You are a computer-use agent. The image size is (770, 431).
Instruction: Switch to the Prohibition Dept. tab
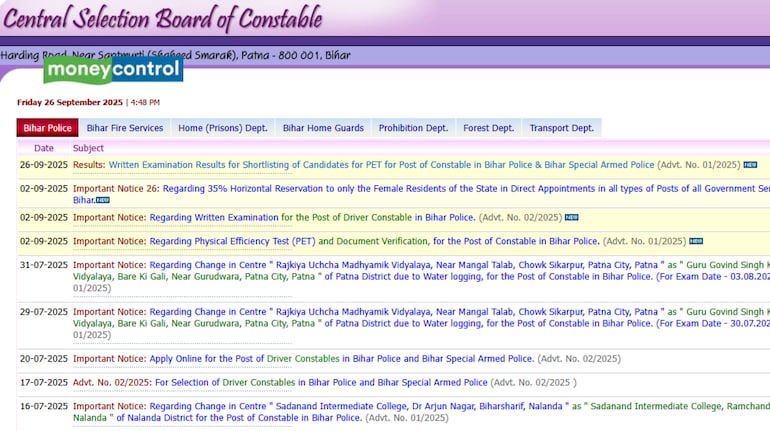tap(413, 128)
